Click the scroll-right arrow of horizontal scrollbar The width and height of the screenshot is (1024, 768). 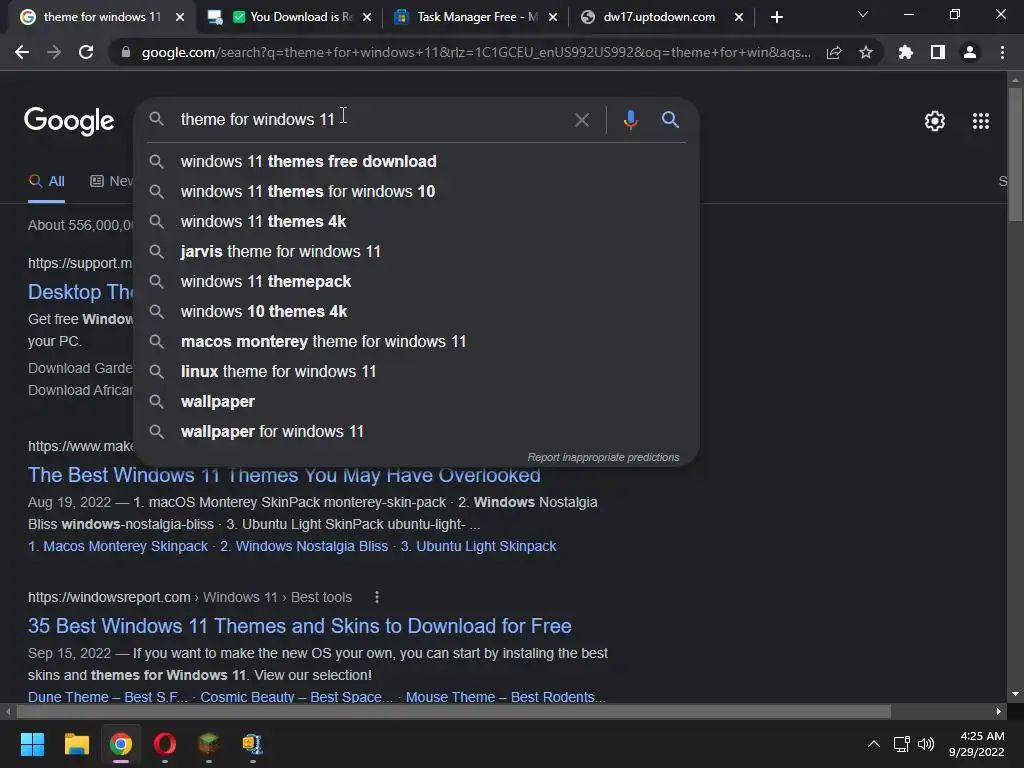pos(999,711)
